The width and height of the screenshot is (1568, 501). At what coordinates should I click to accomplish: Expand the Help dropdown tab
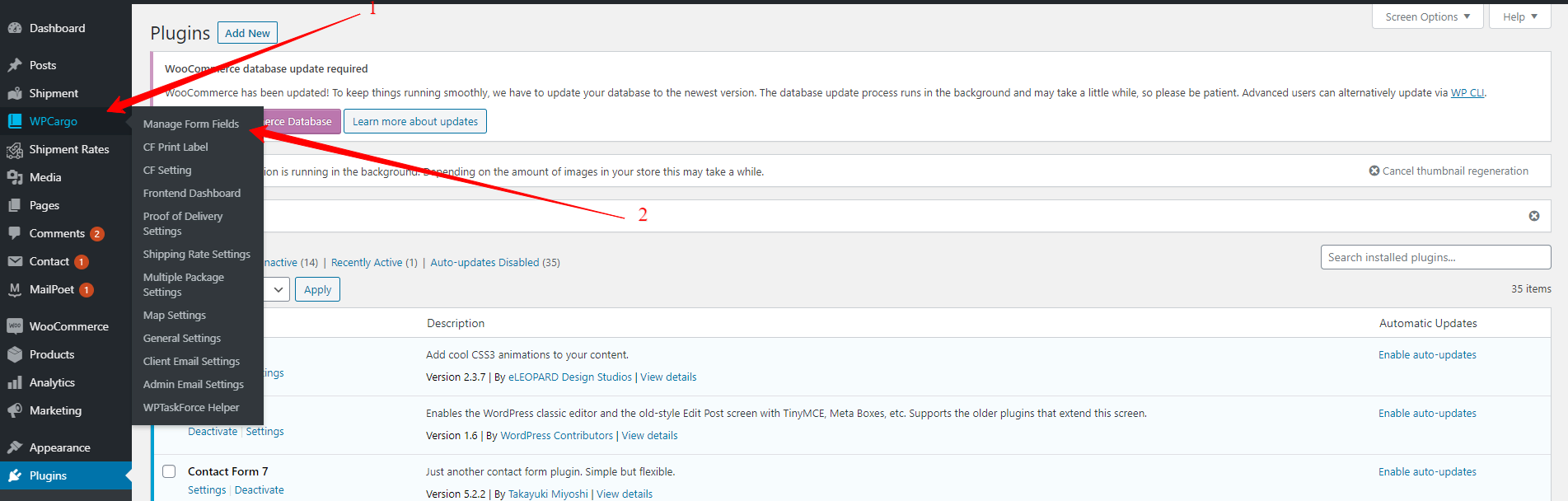pyautogui.click(x=1520, y=16)
